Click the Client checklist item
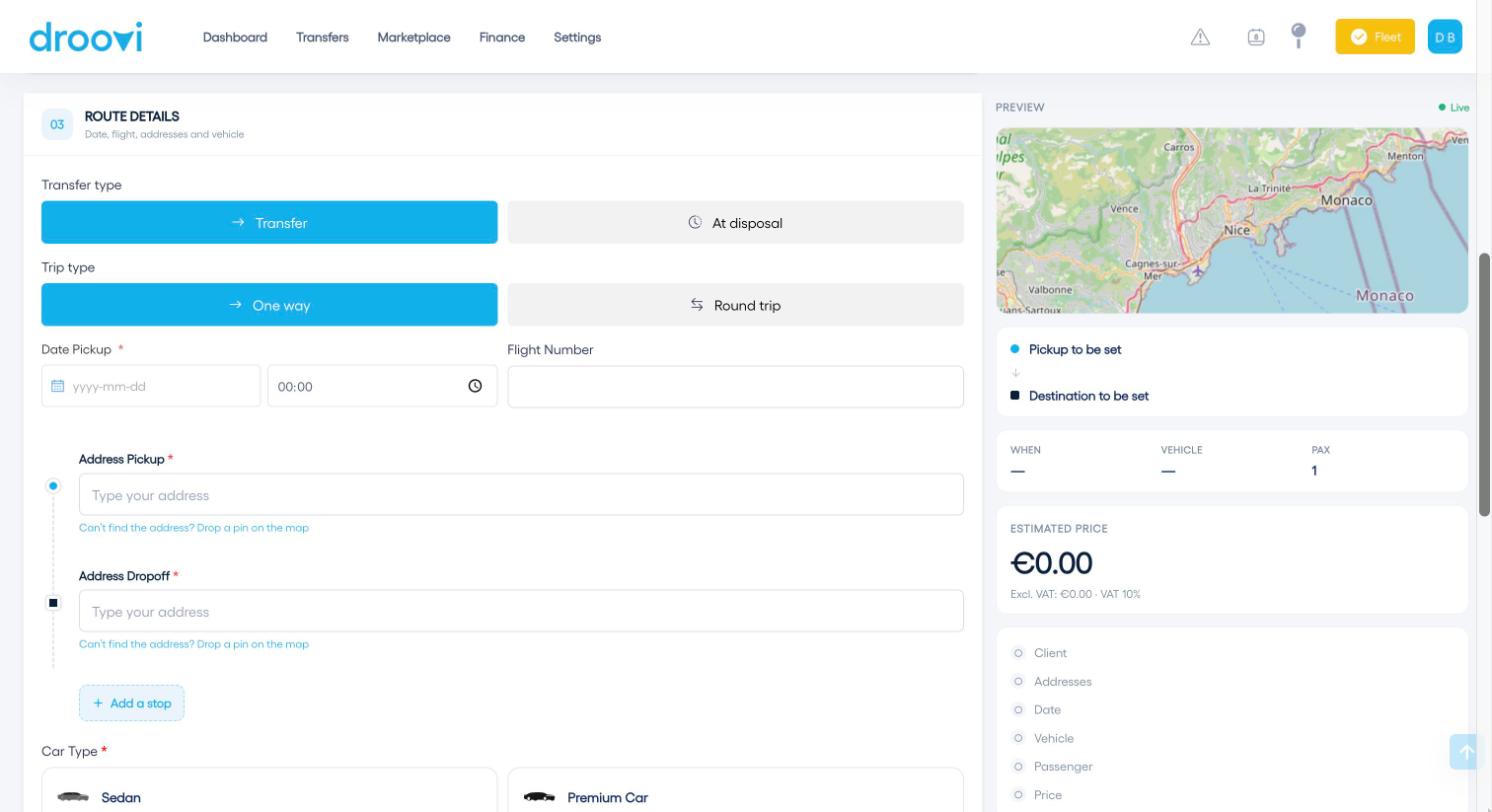The height and width of the screenshot is (812, 1492). (x=1050, y=653)
